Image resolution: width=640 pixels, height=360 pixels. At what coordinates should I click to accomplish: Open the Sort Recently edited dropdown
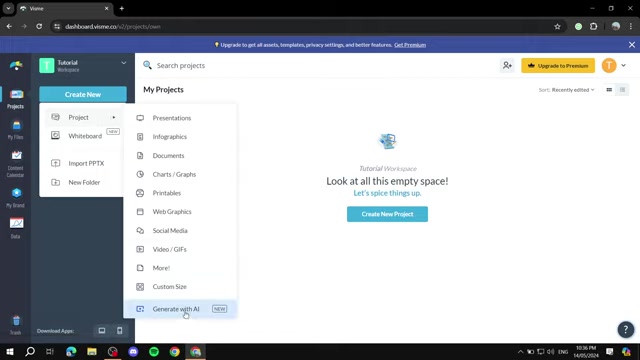coord(567,90)
